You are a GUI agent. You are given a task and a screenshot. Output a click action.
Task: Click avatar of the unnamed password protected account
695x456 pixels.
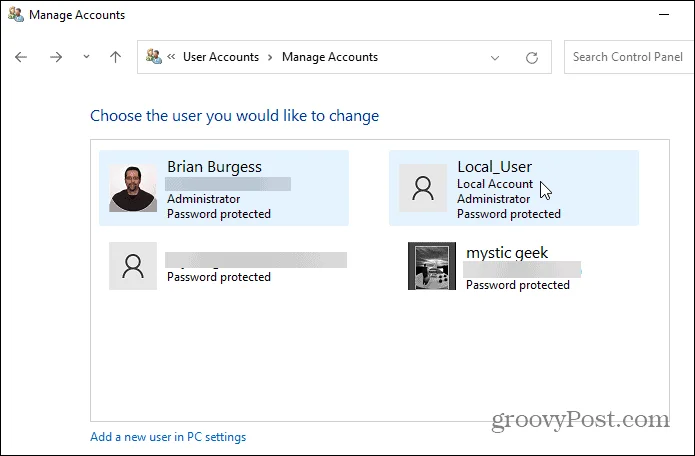point(133,266)
